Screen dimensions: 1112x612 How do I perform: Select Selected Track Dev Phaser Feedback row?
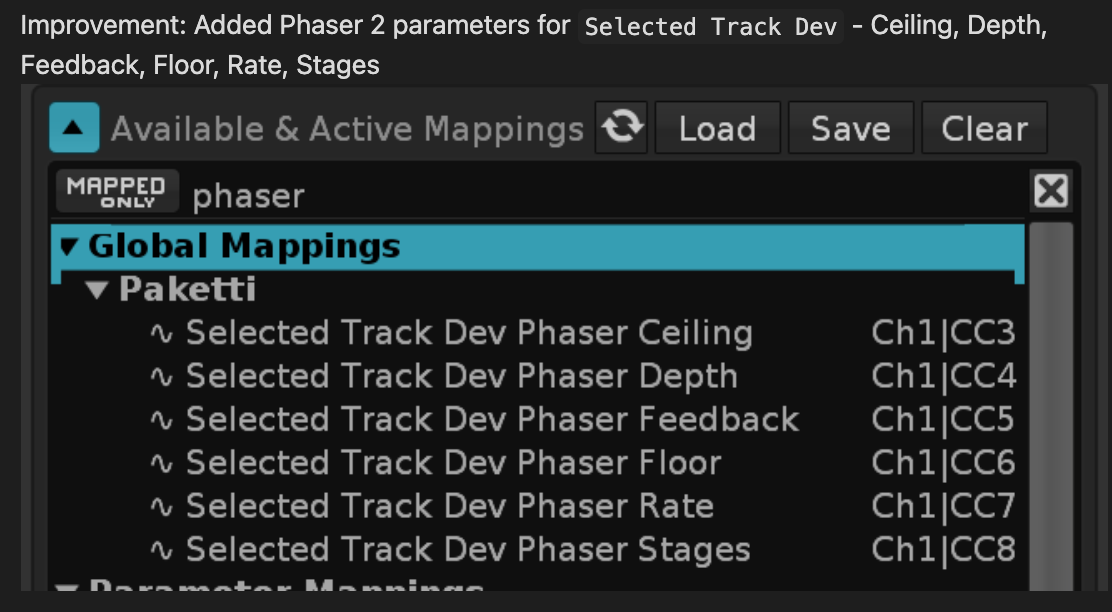tap(538, 420)
